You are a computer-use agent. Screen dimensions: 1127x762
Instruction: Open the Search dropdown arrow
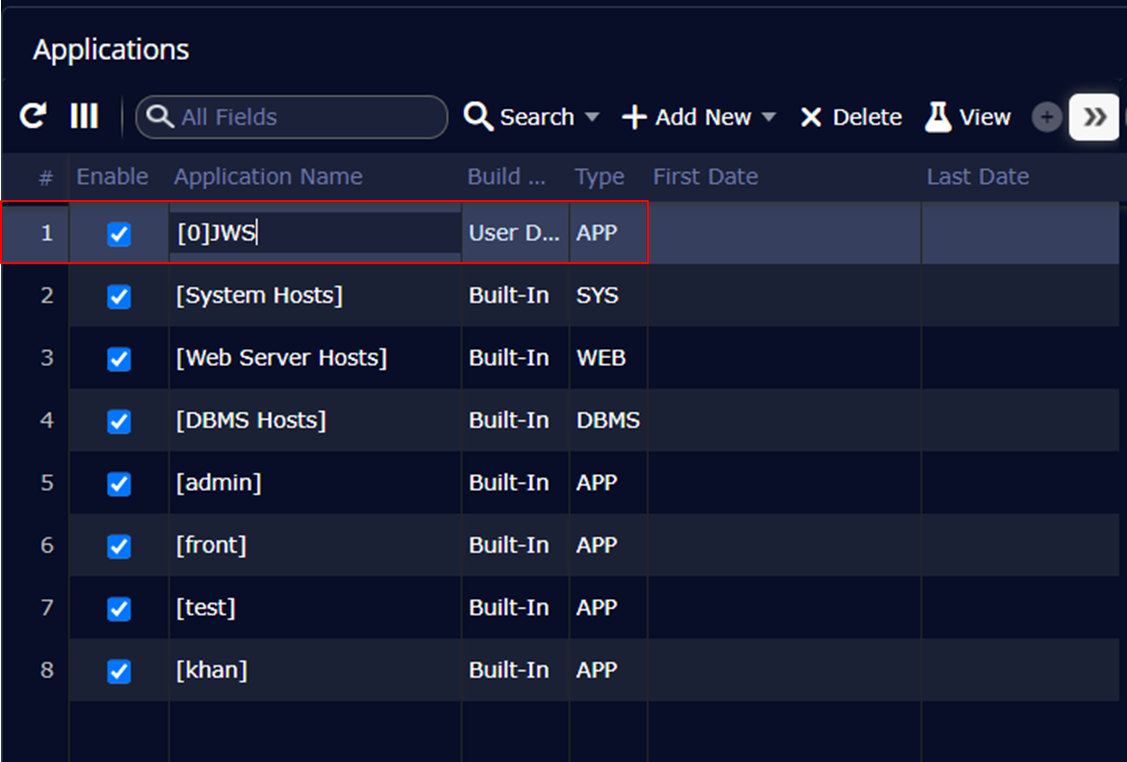(592, 118)
